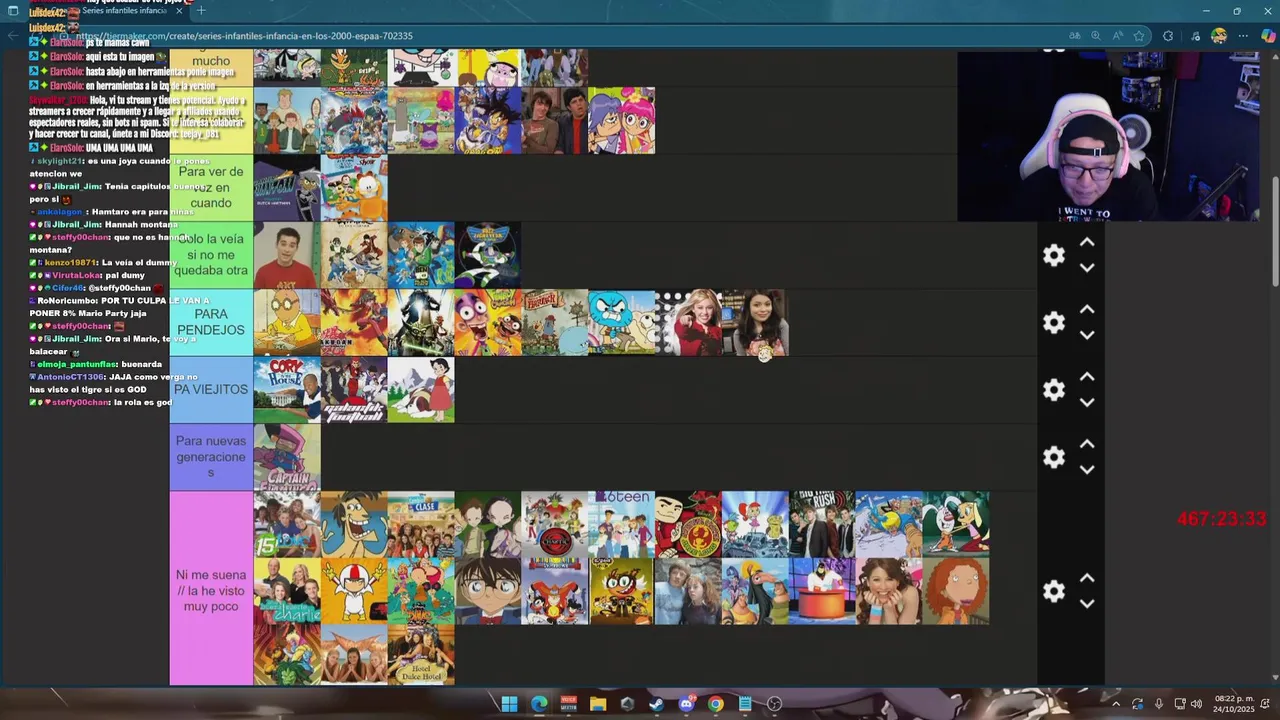
Task: Open Microsoft Edge from the taskbar
Action: (539, 704)
